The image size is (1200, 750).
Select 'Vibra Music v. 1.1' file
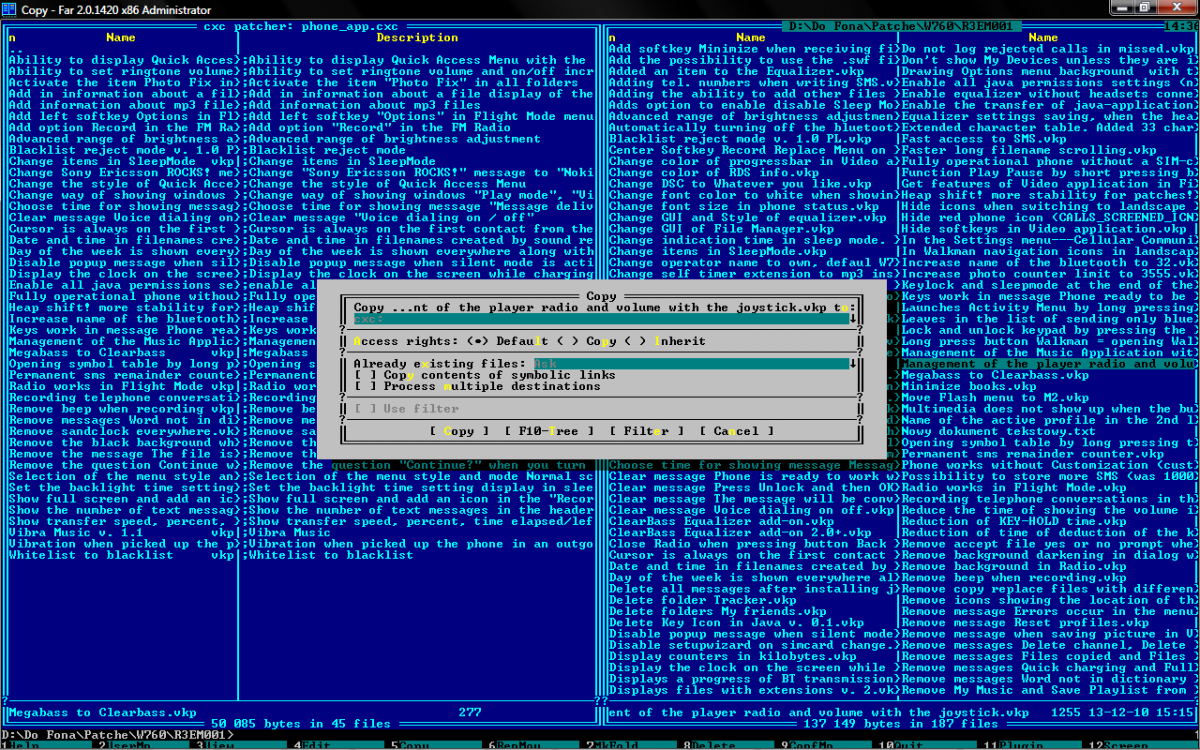pos(121,533)
